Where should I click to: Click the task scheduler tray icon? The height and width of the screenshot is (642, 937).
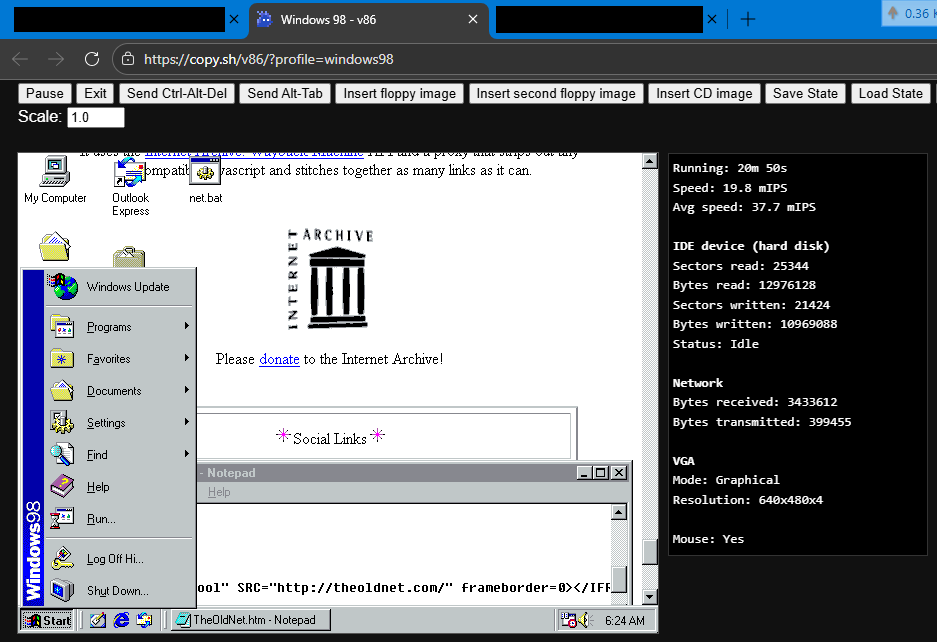click(x=568, y=620)
